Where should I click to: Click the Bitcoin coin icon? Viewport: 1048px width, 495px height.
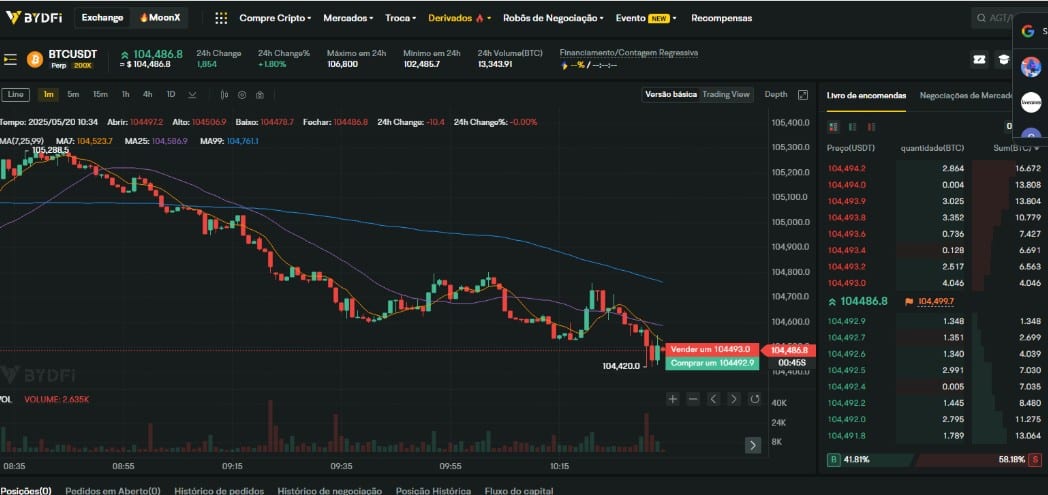(x=34, y=59)
